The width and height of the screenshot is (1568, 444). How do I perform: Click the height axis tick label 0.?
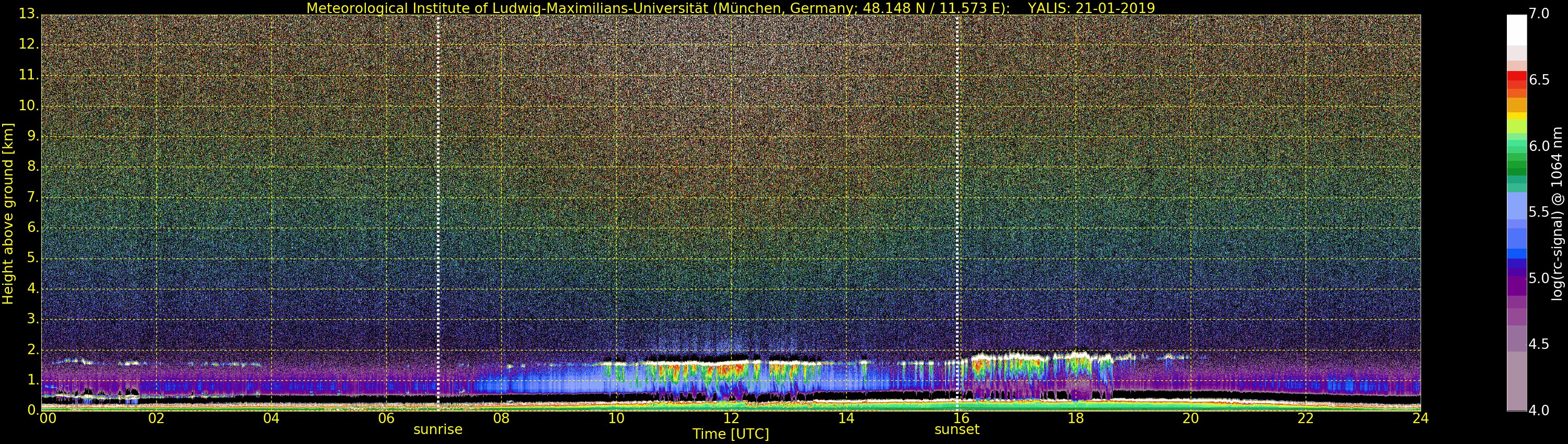click(x=33, y=410)
